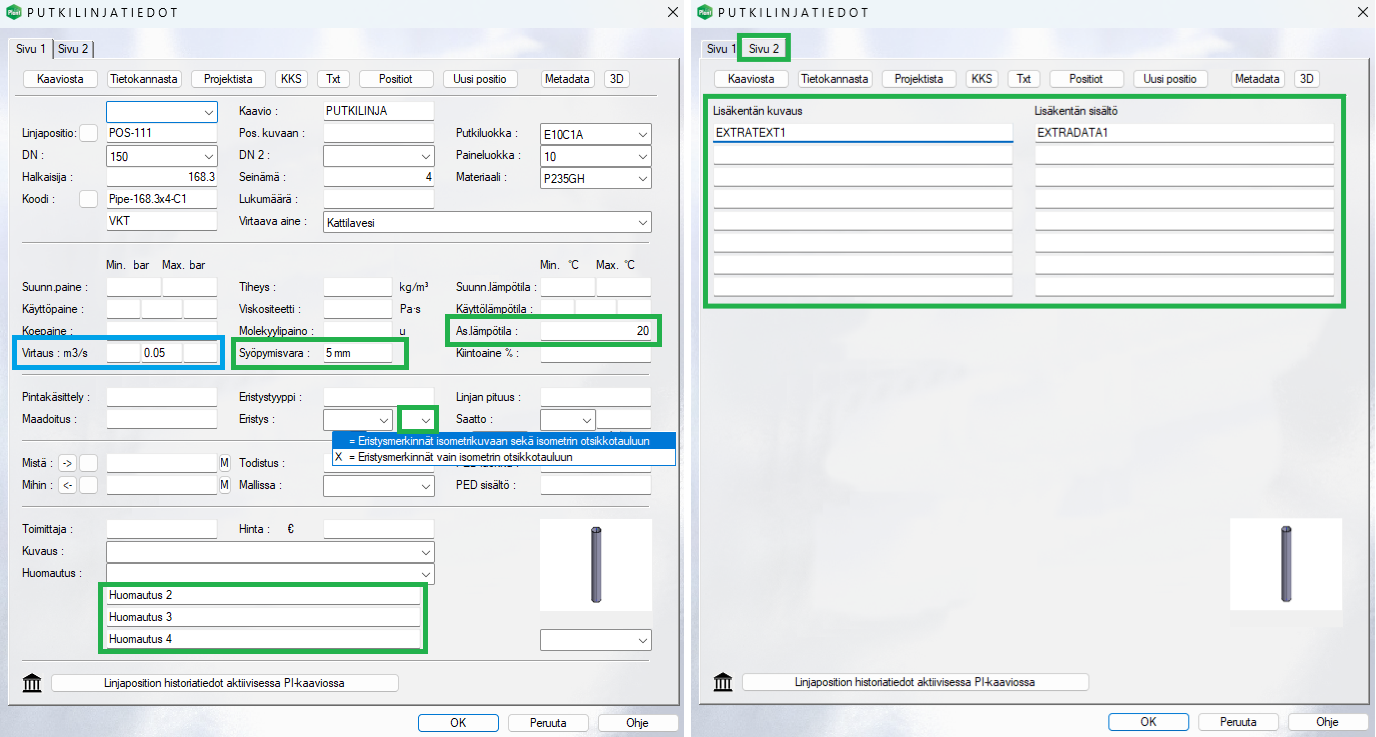Click the Toimittaja input field
This screenshot has width=1376, height=737.
point(161,529)
